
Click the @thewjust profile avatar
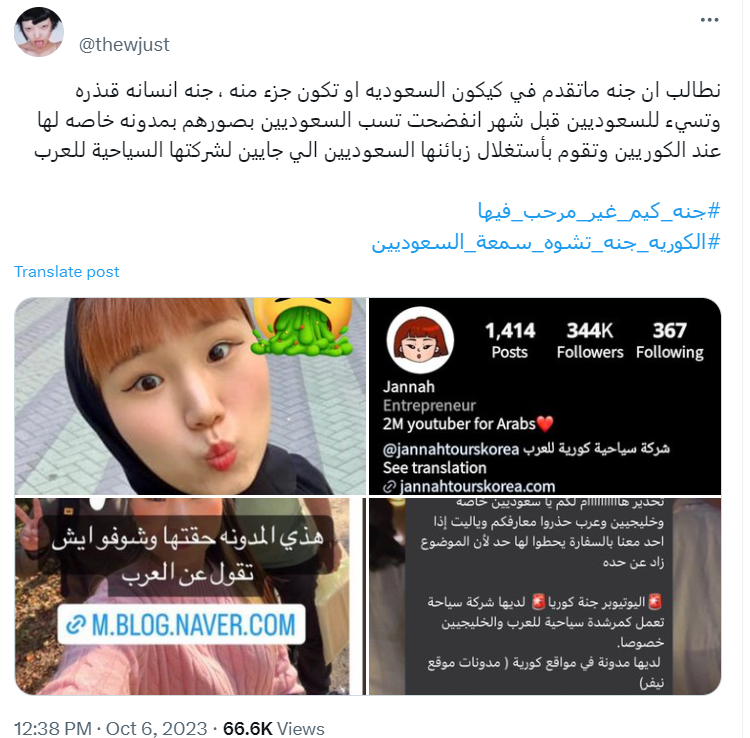[38, 32]
